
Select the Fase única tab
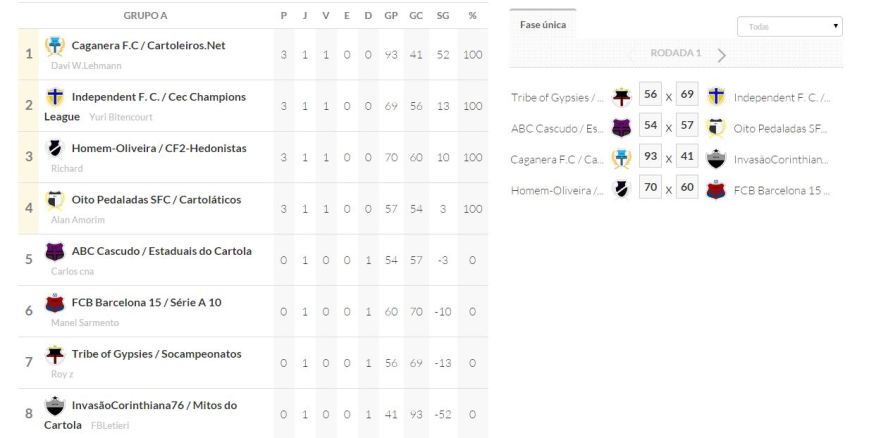(x=543, y=25)
